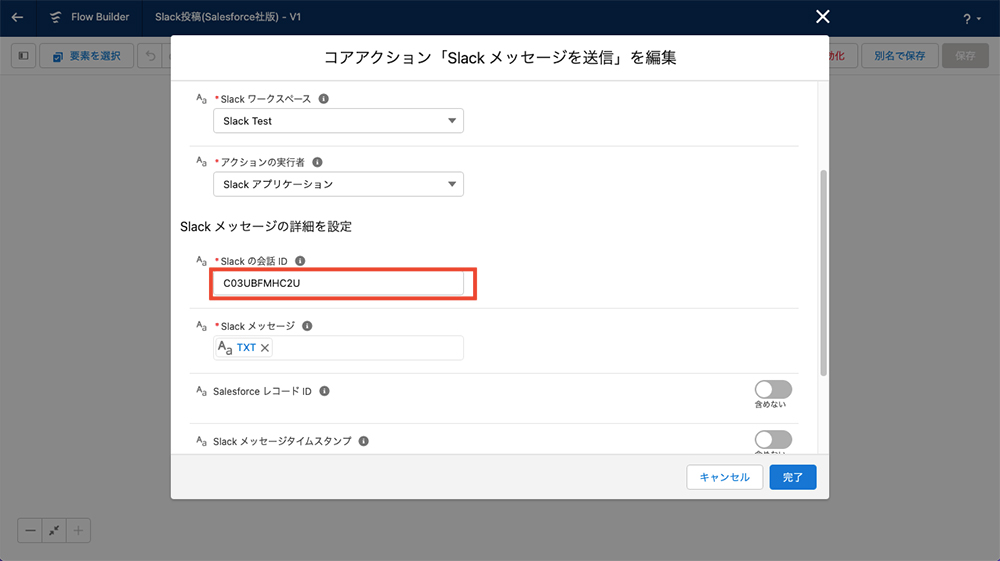Close the modal with the X icon
Viewport: 1000px width, 561px height.
coord(823,17)
